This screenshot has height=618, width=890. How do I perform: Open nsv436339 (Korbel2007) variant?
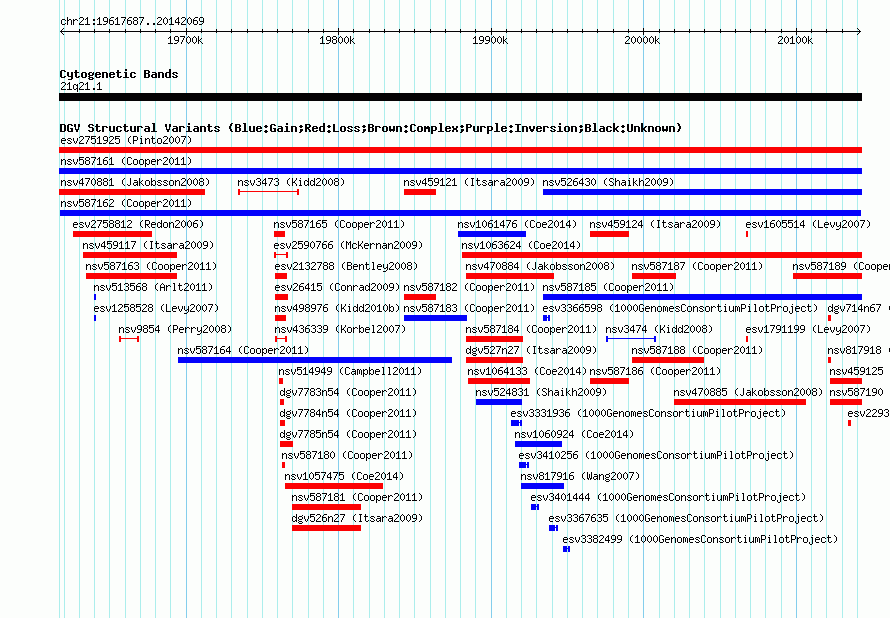click(x=340, y=329)
